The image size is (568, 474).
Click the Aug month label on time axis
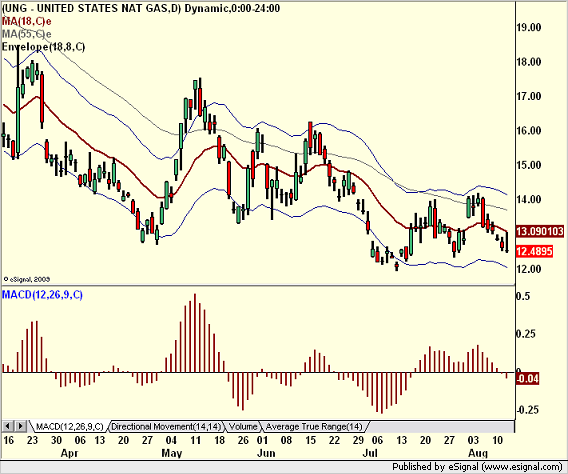tap(478, 453)
